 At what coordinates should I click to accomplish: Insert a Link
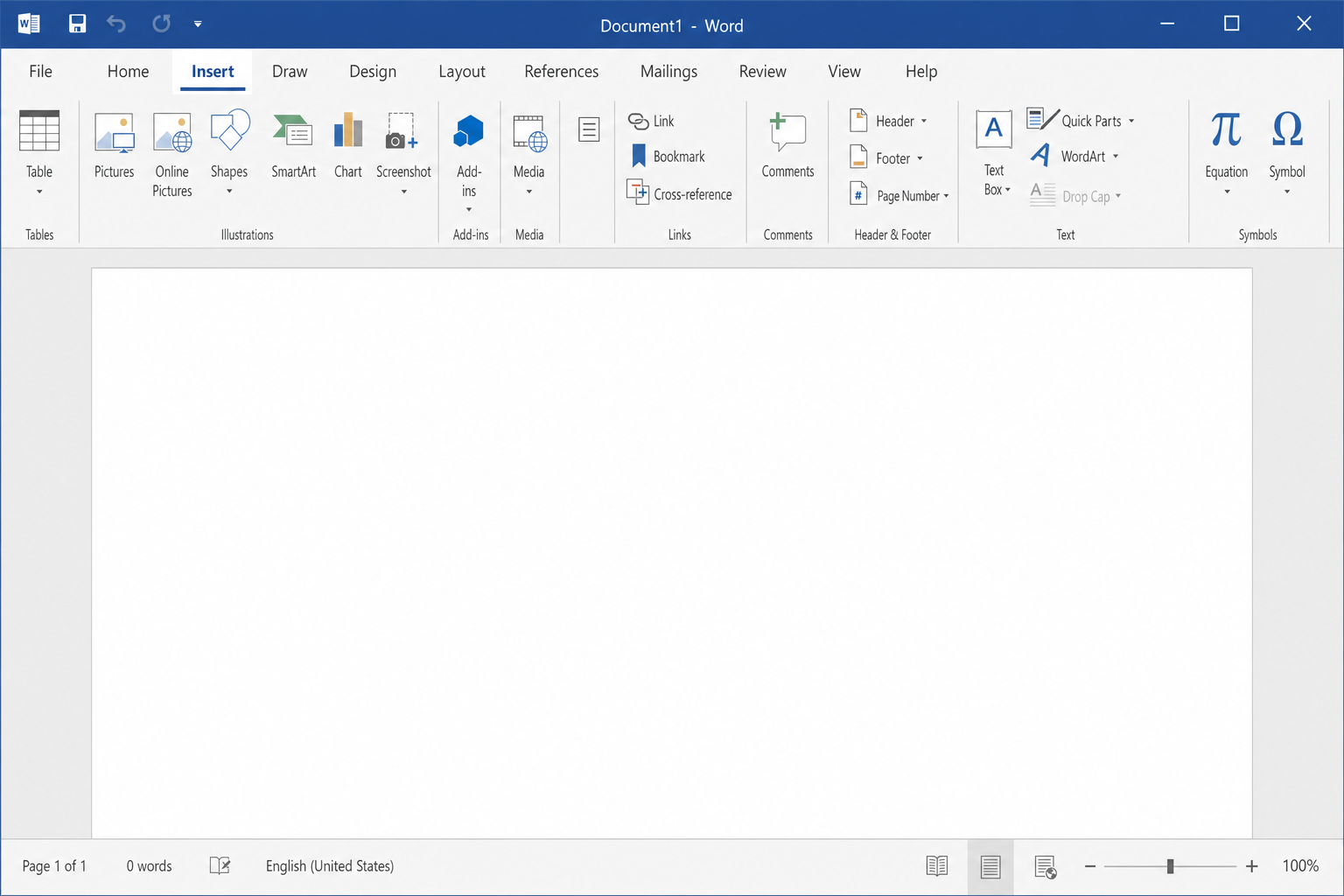coord(651,121)
